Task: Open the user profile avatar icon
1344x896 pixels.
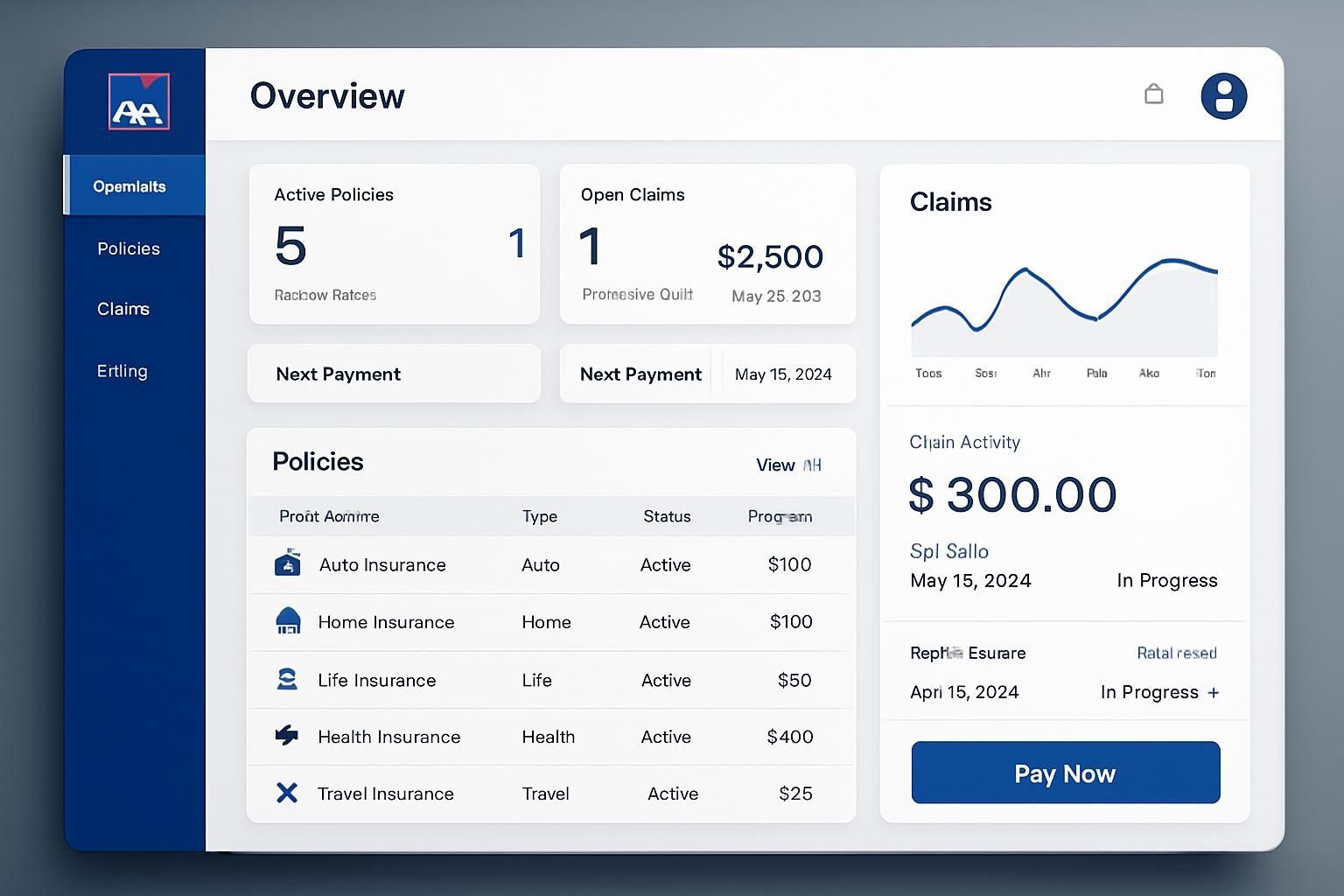Action: [x=1223, y=96]
